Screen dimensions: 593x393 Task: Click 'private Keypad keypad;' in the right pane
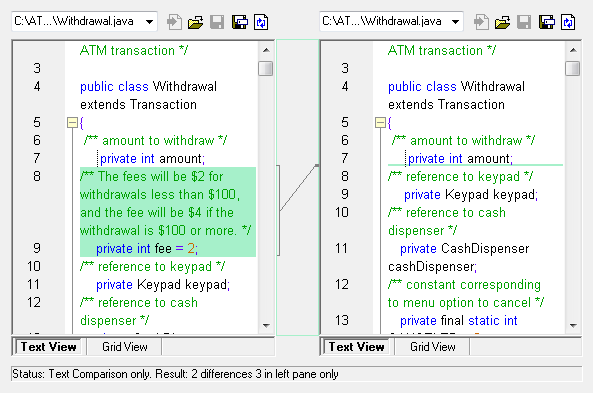point(471,194)
